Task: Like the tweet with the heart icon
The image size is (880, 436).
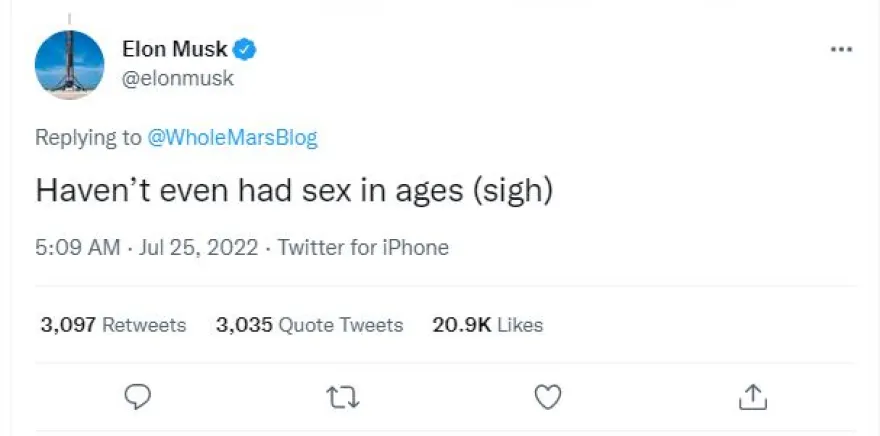Action: 548,397
